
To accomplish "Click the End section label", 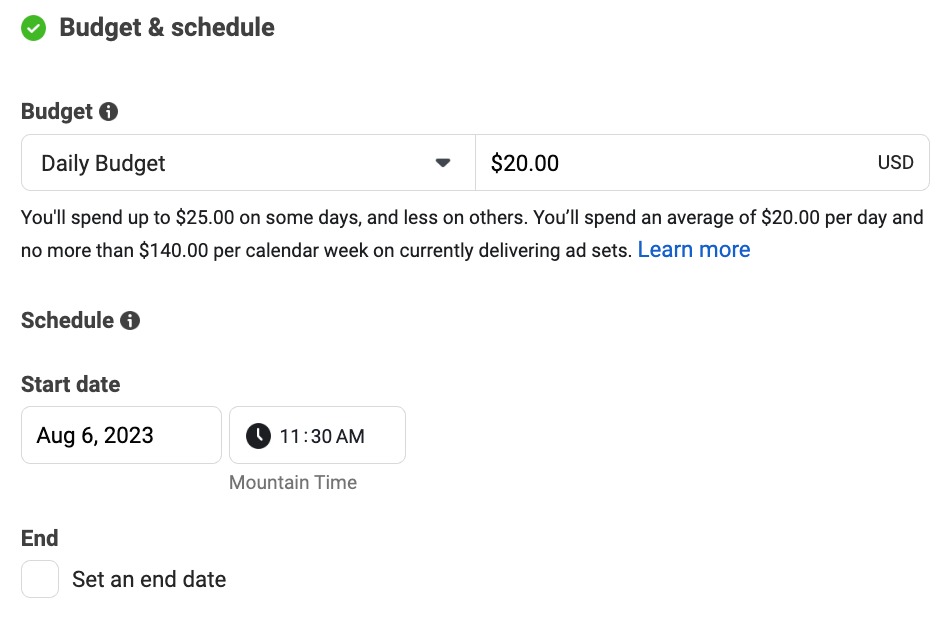I will [40, 538].
